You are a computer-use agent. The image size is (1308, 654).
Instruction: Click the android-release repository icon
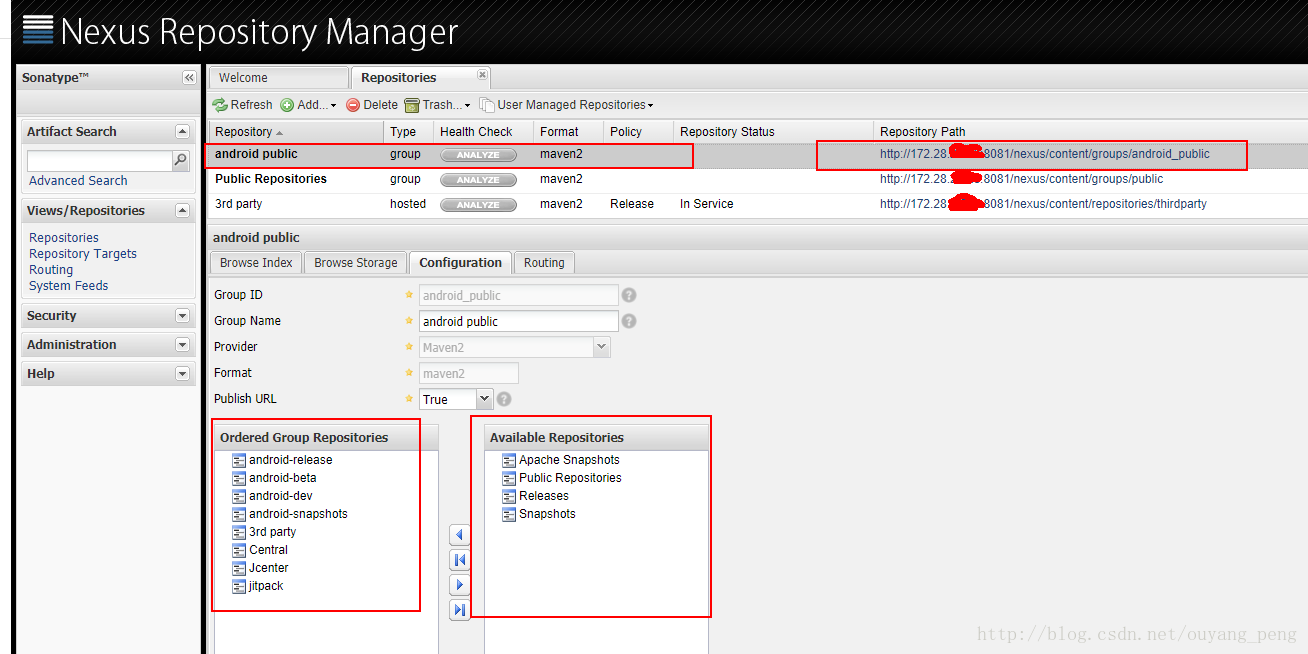click(x=239, y=460)
